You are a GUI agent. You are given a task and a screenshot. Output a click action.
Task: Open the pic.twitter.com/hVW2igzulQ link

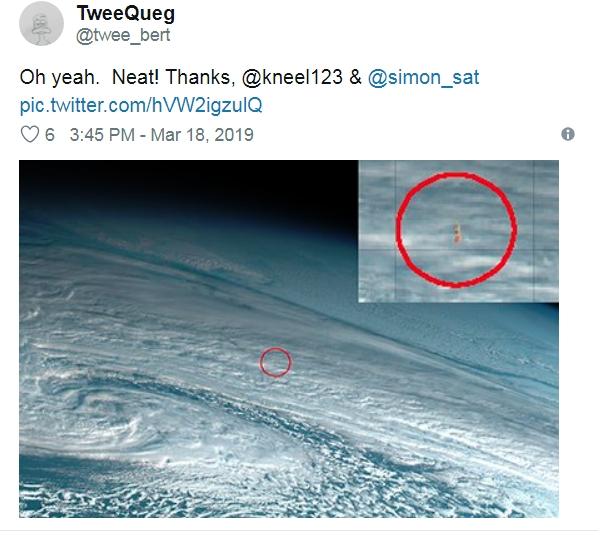click(x=141, y=105)
